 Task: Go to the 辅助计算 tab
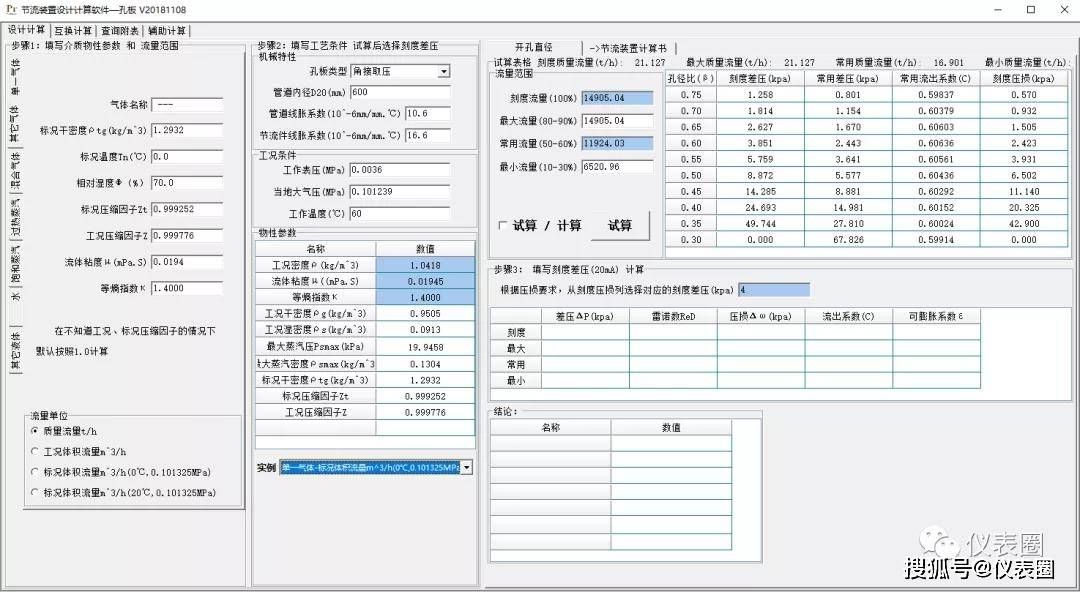coord(166,30)
